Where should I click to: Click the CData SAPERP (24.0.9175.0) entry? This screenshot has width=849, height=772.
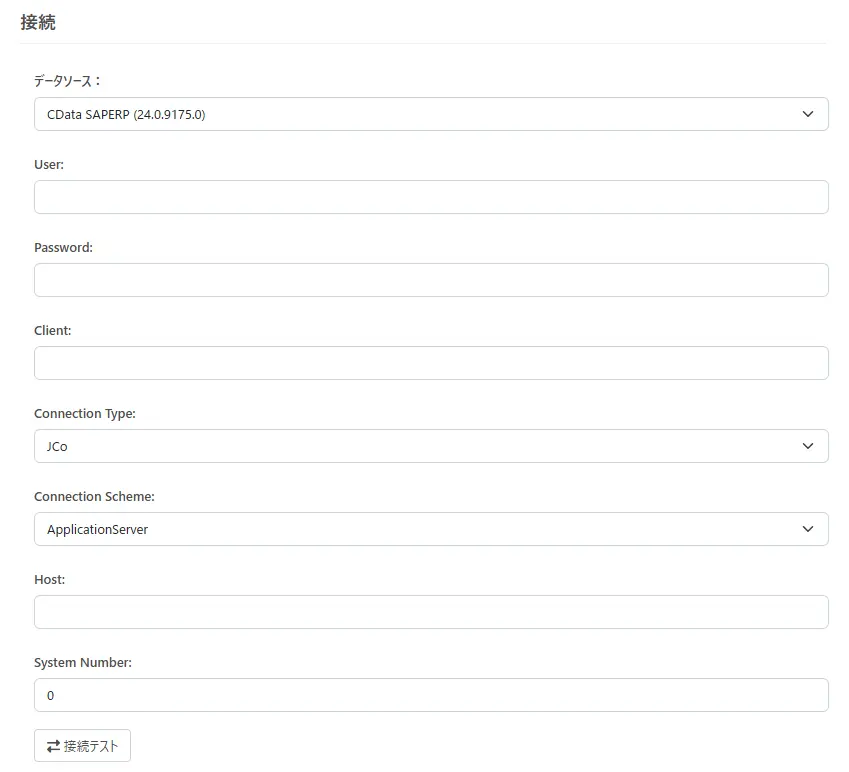125,114
